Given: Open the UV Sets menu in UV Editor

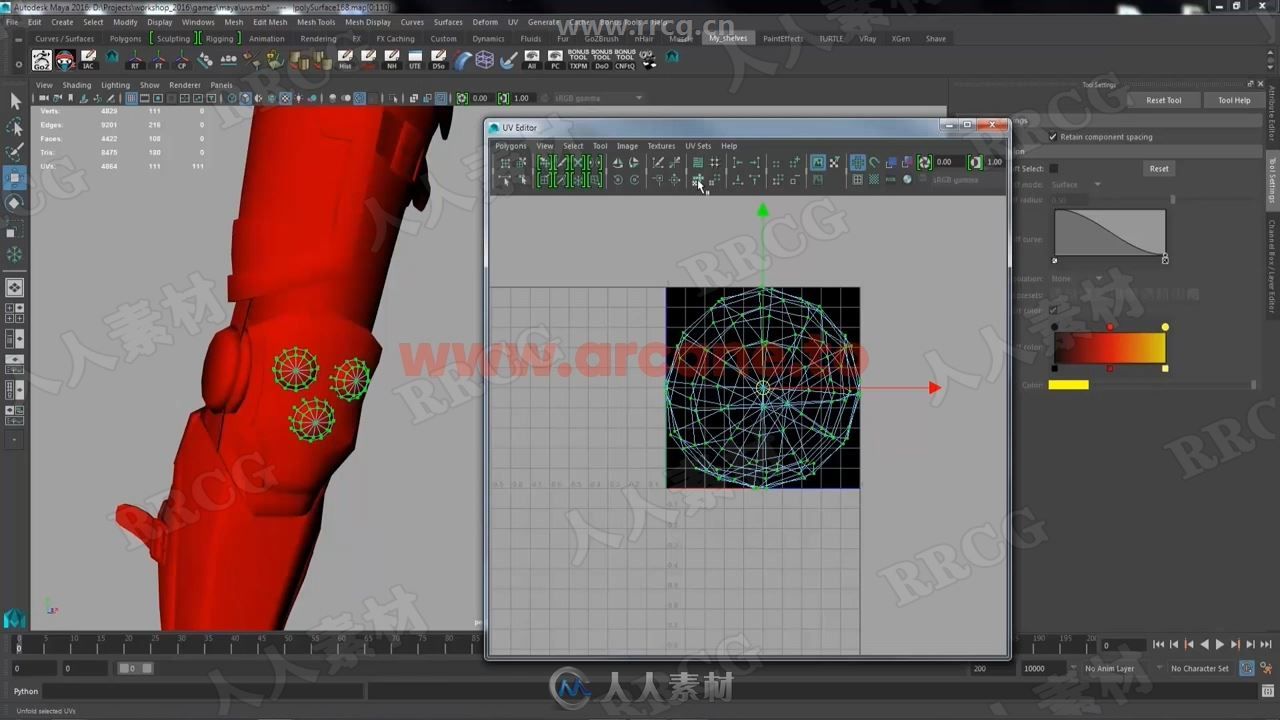Looking at the screenshot, I should click(698, 146).
